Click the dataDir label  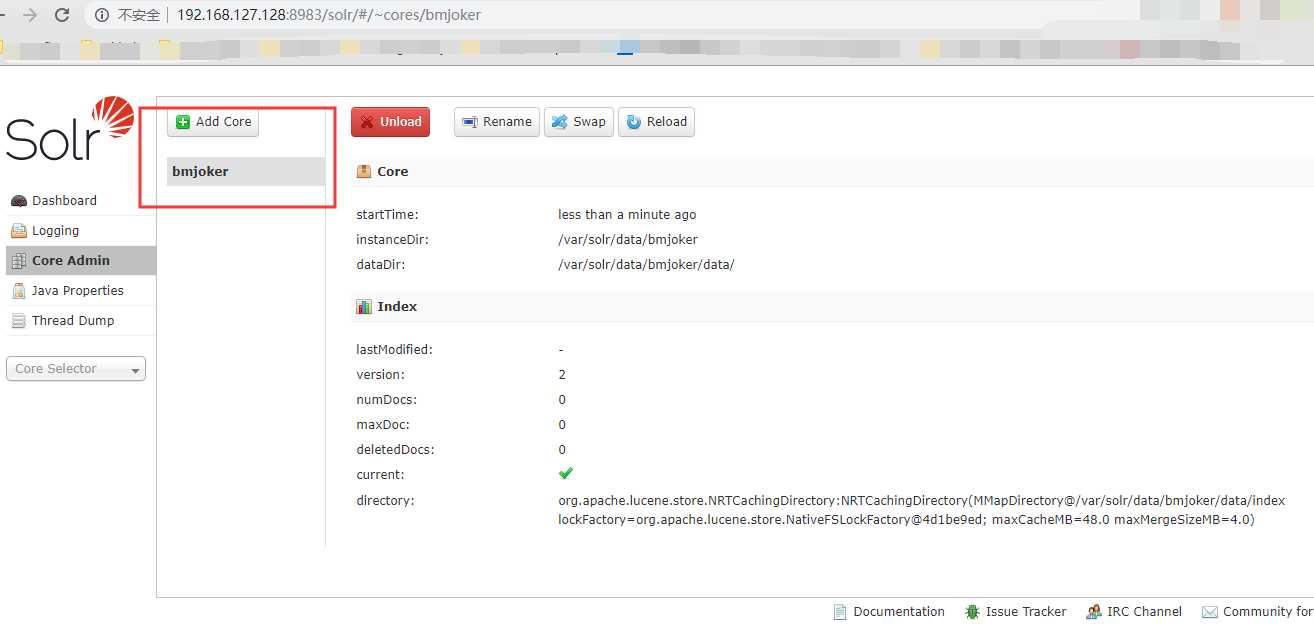(x=380, y=265)
